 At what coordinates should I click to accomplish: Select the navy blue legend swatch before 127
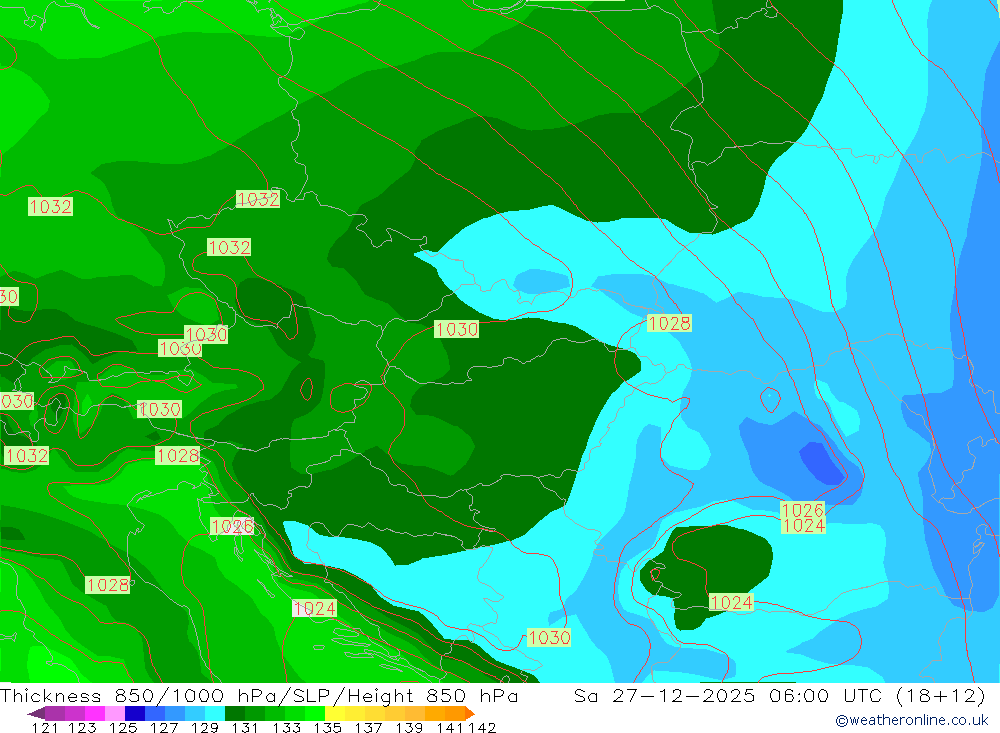(135, 713)
